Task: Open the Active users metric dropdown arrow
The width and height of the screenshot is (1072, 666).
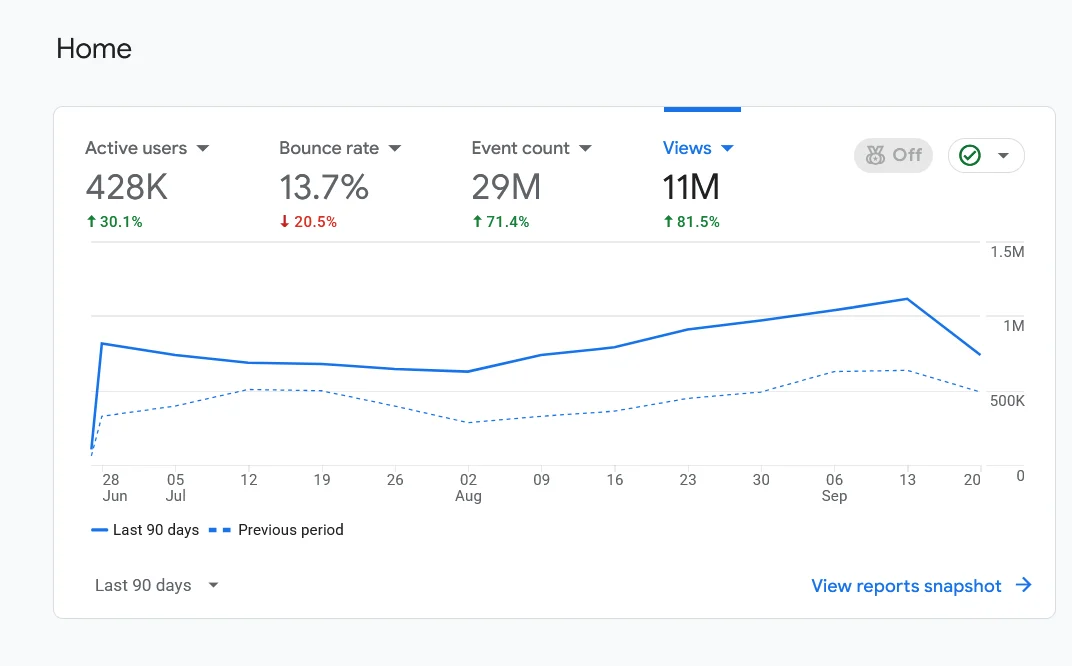Action: point(202,148)
